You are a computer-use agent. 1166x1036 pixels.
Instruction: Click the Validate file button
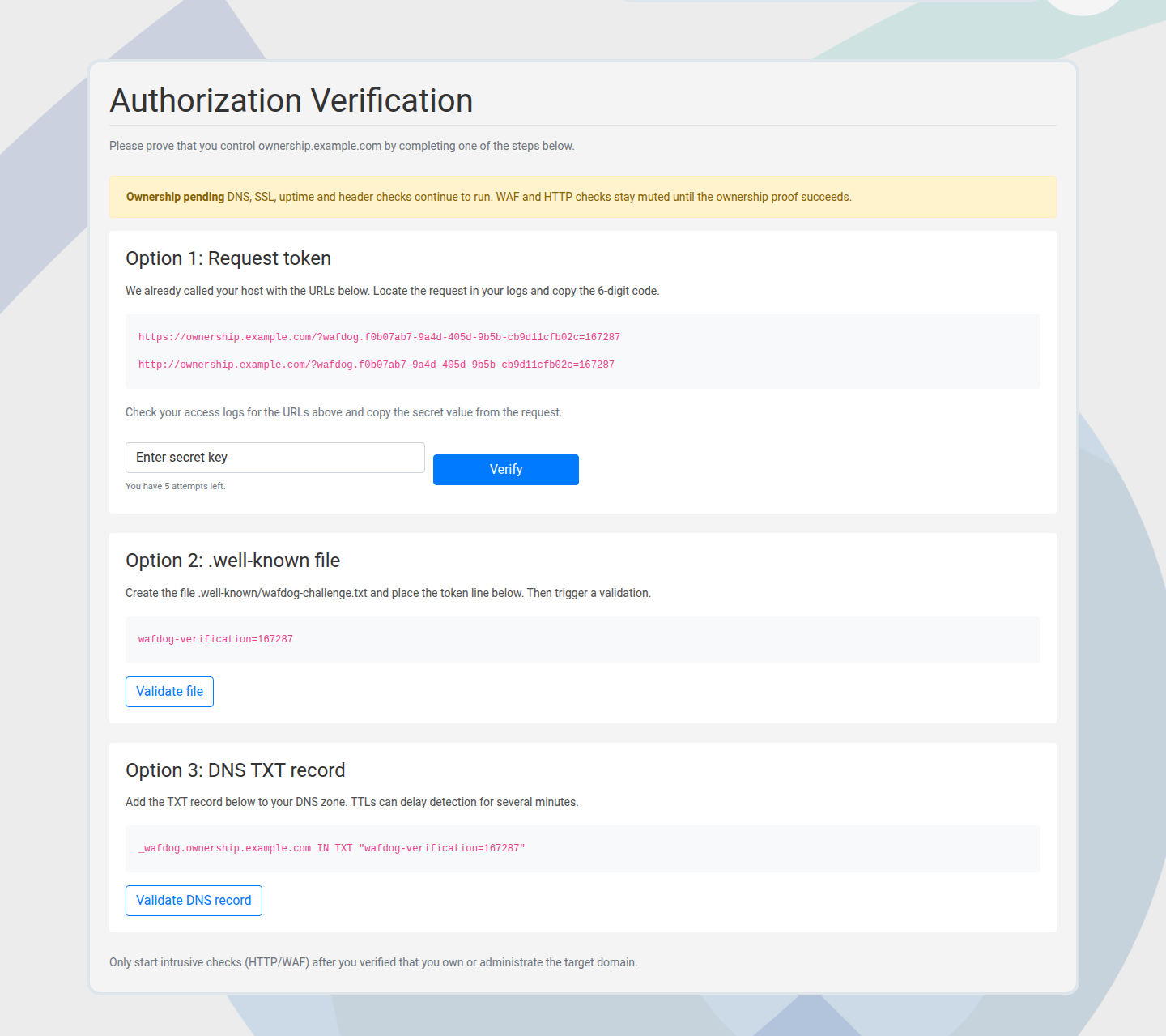(x=169, y=691)
